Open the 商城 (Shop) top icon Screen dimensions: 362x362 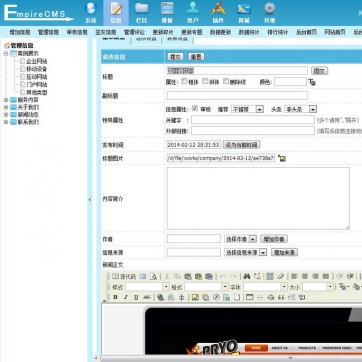tap(244, 13)
